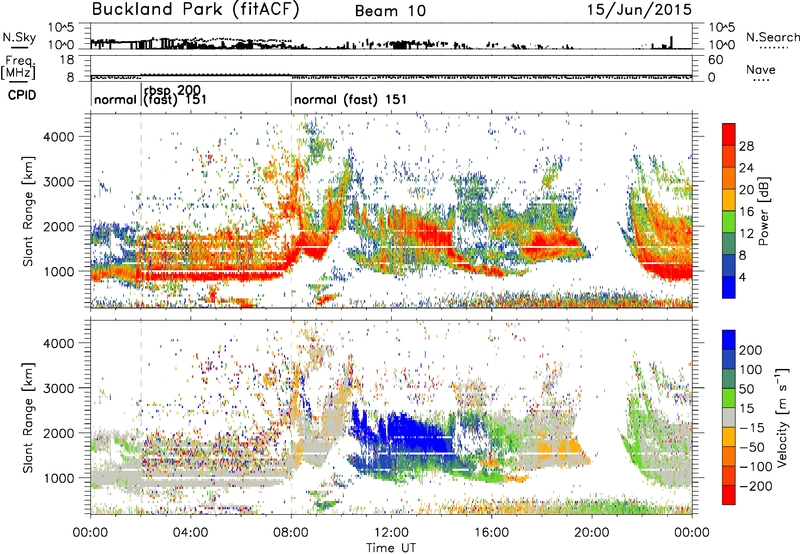Click the date '15/Jun/2015'
This screenshot has height=554, width=800.
(x=639, y=9)
